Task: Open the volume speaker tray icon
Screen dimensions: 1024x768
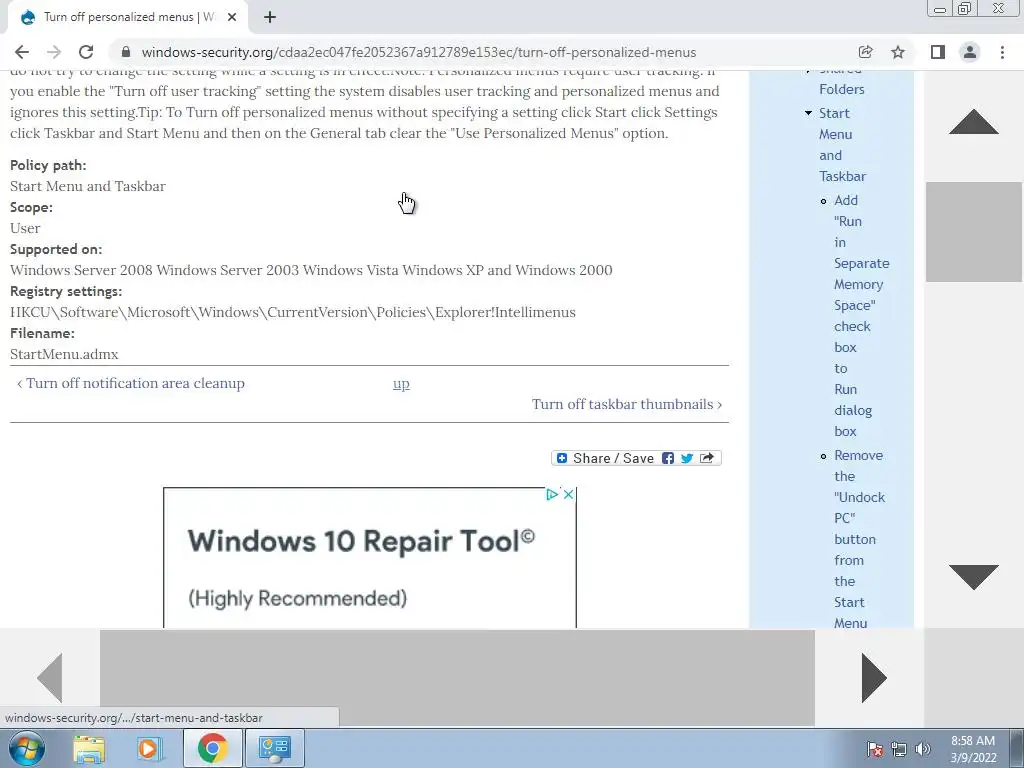Action: point(923,749)
